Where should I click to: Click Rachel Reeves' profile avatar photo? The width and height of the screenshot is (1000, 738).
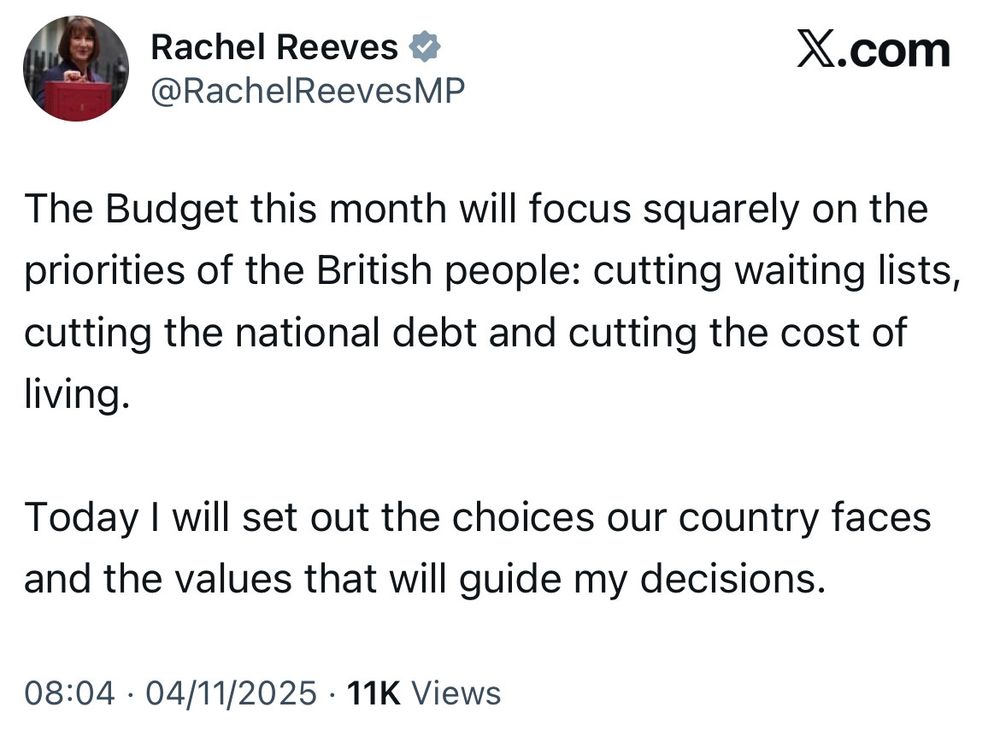[75, 70]
